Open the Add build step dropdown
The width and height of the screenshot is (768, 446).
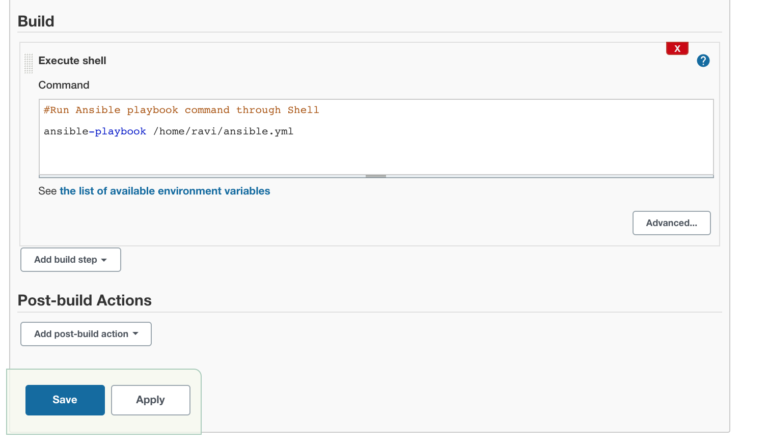[x=71, y=259]
